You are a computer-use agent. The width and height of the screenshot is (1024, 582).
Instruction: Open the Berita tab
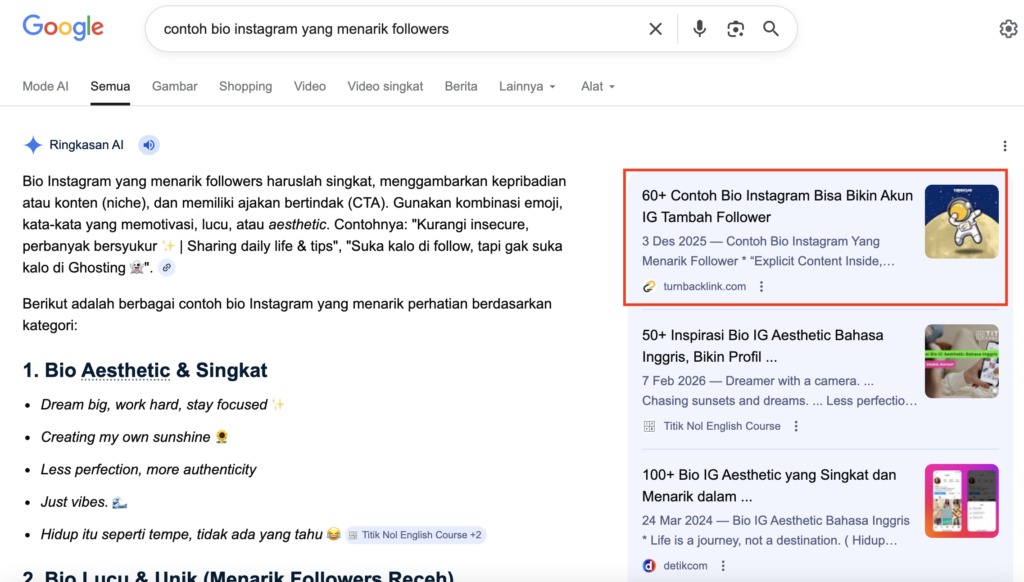(461, 86)
